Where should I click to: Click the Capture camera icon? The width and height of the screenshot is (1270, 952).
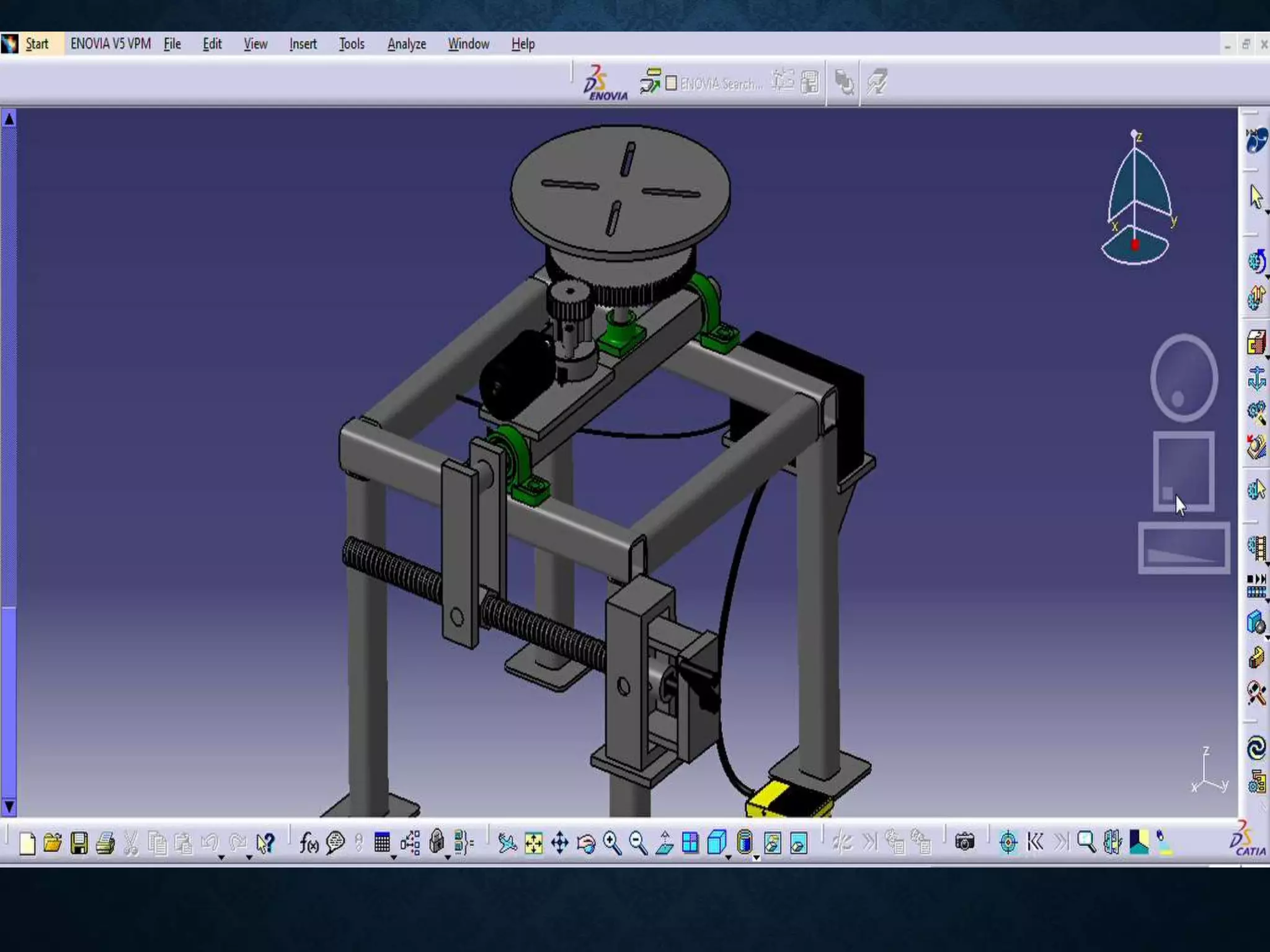pos(964,842)
